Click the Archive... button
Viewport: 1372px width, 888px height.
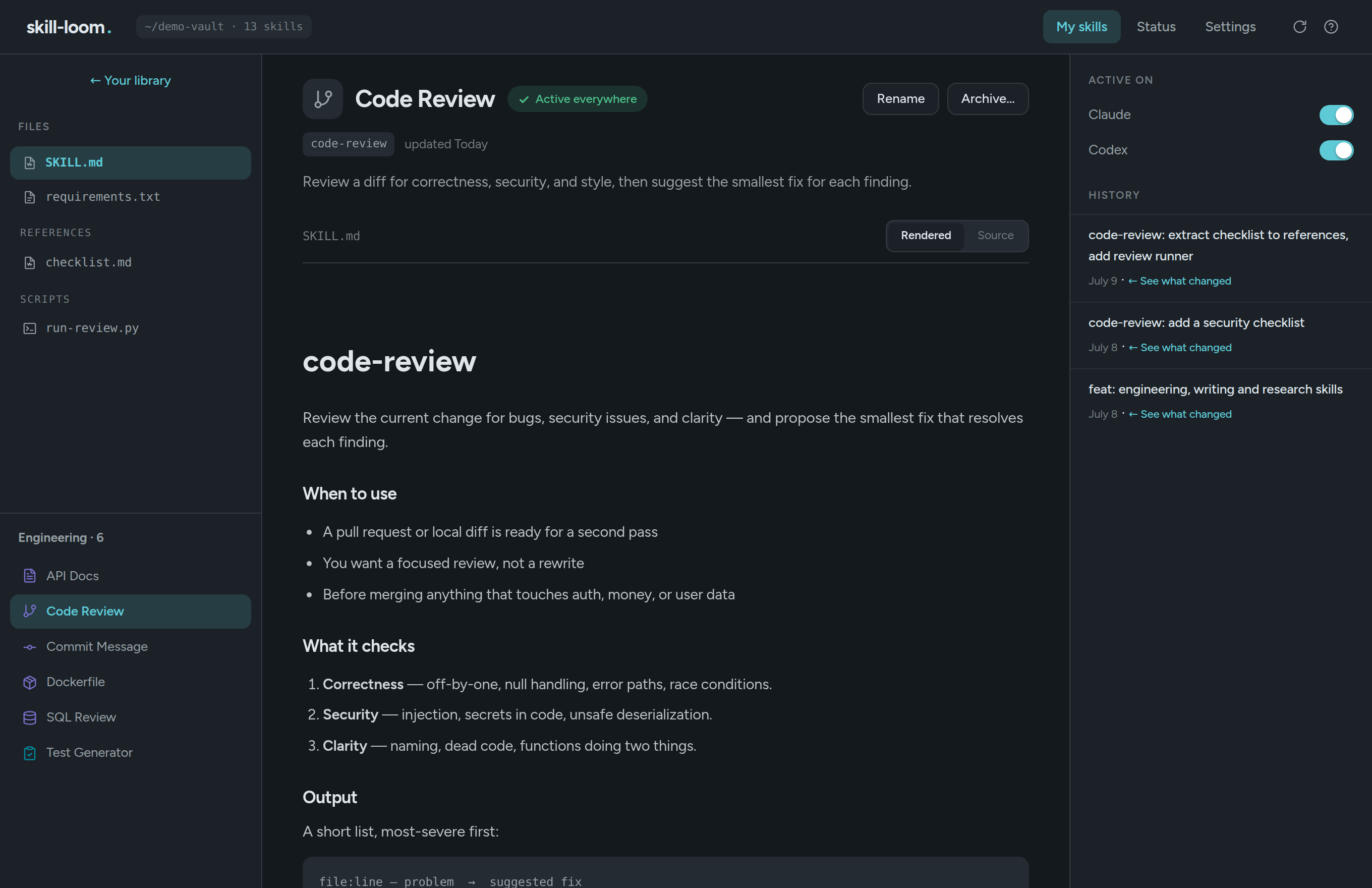988,98
